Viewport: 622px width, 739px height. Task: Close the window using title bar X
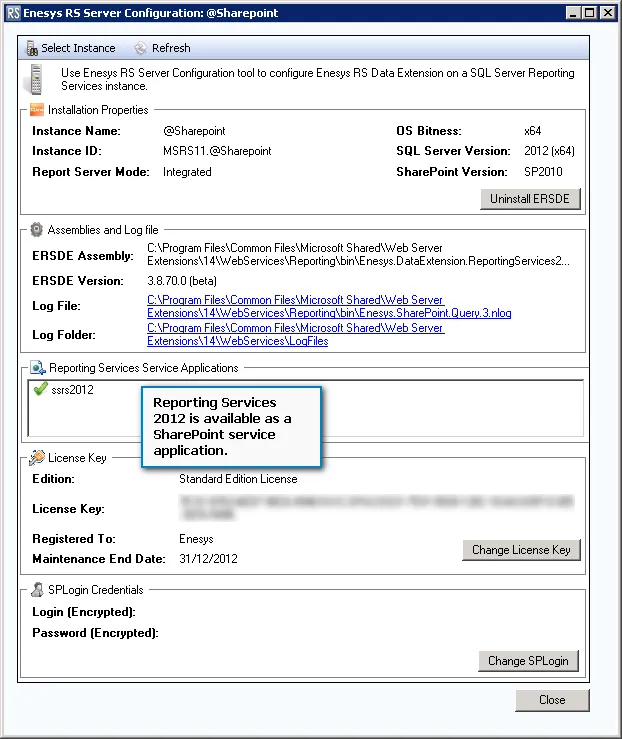(x=608, y=13)
